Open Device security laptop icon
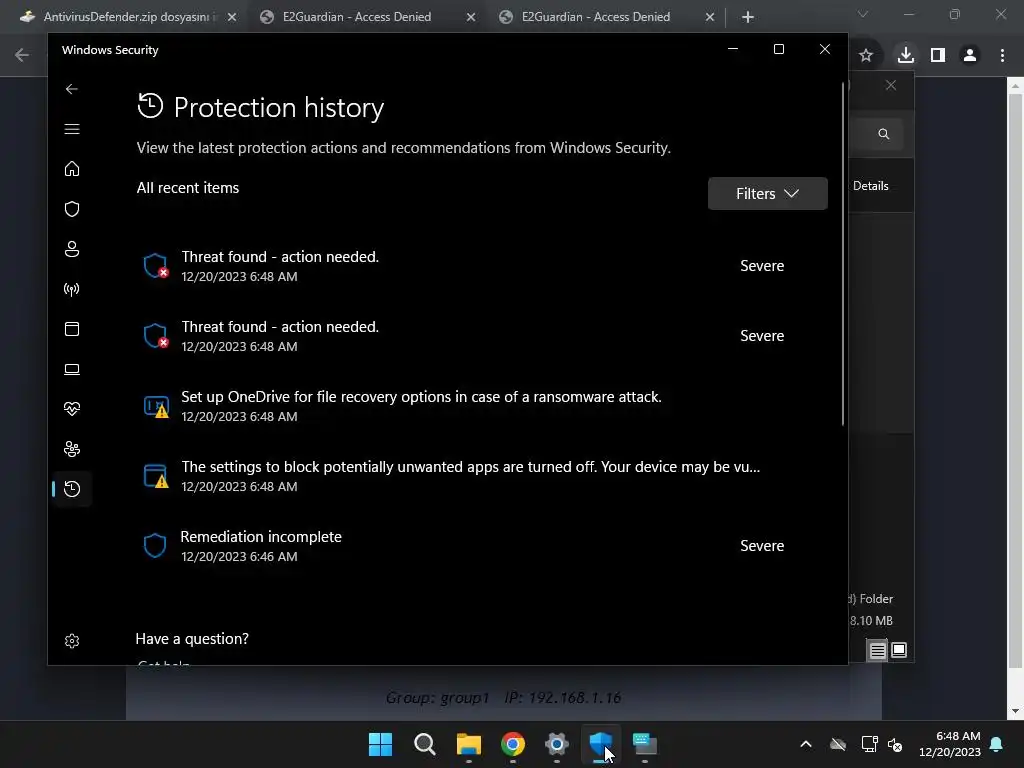 [x=72, y=369]
